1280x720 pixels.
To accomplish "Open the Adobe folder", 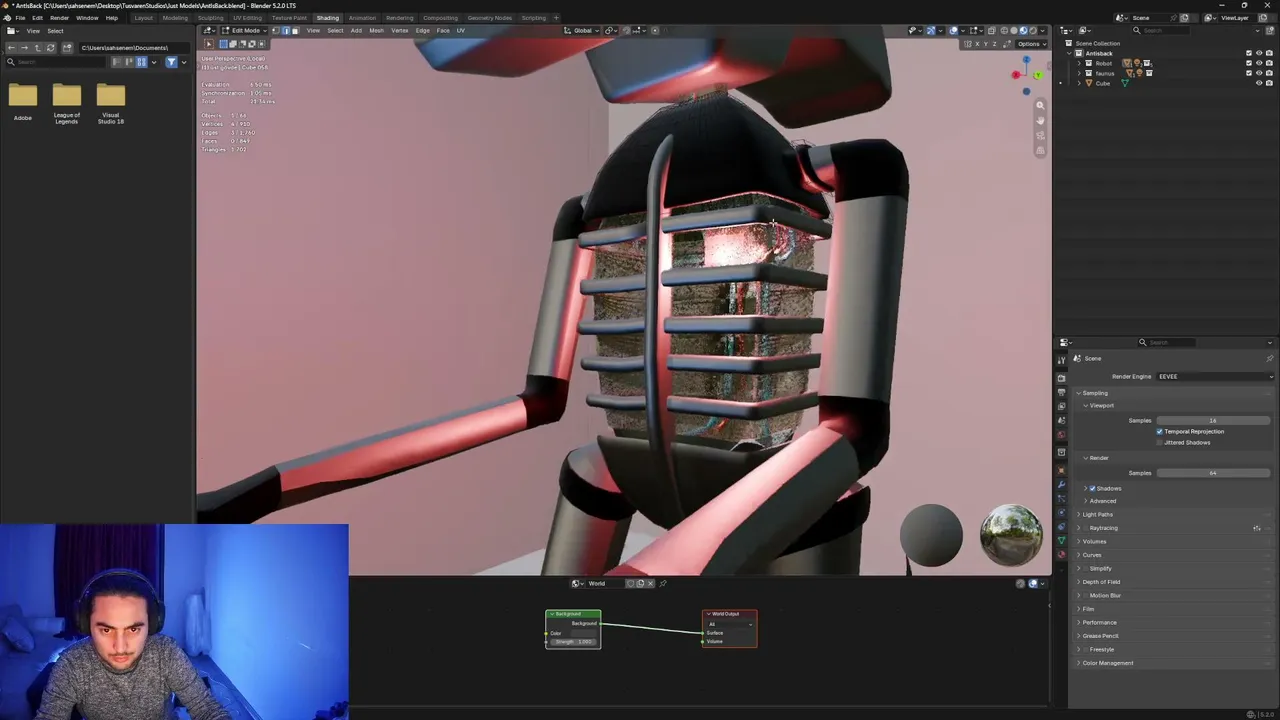I will (23, 102).
